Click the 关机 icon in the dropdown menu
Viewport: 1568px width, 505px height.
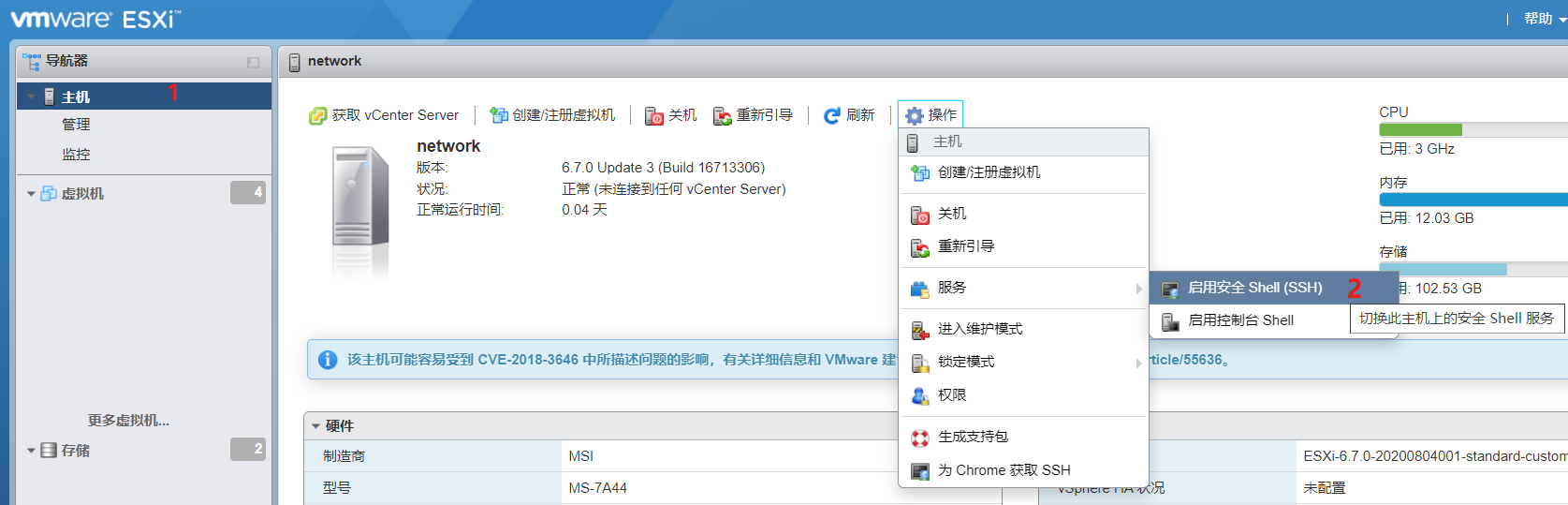click(920, 215)
